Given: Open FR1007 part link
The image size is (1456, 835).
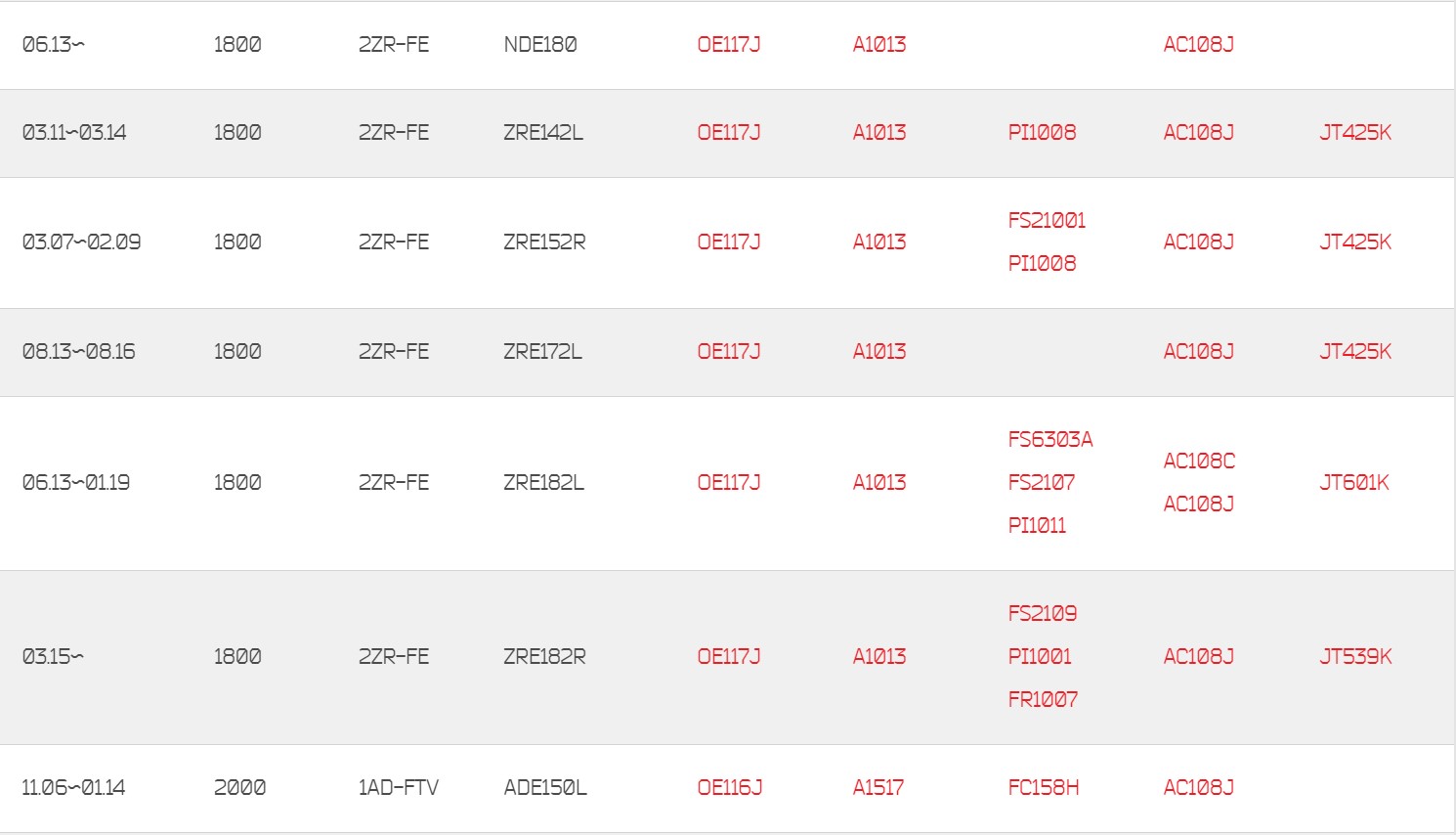Looking at the screenshot, I should click(1043, 700).
